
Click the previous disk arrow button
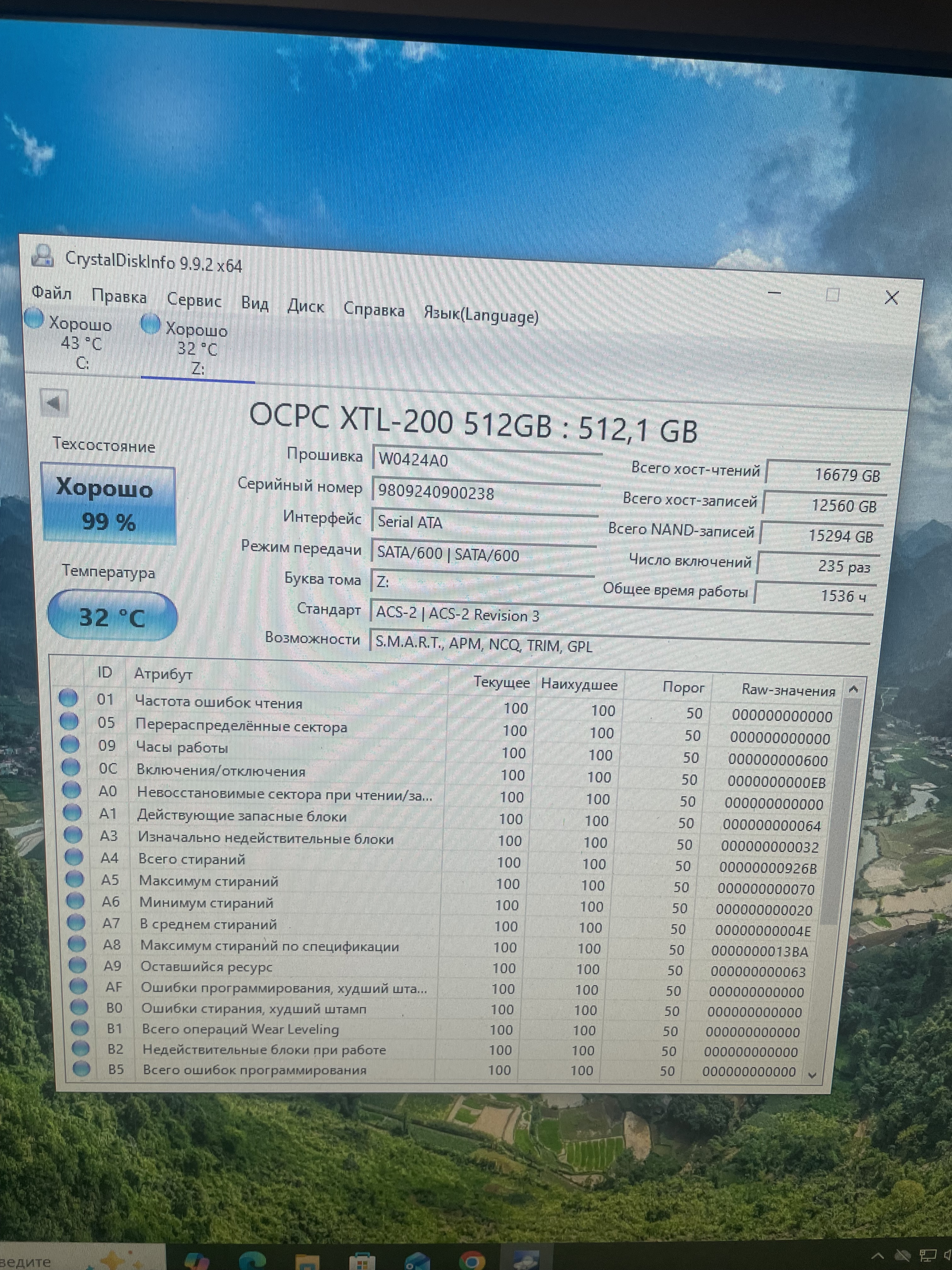[54, 403]
